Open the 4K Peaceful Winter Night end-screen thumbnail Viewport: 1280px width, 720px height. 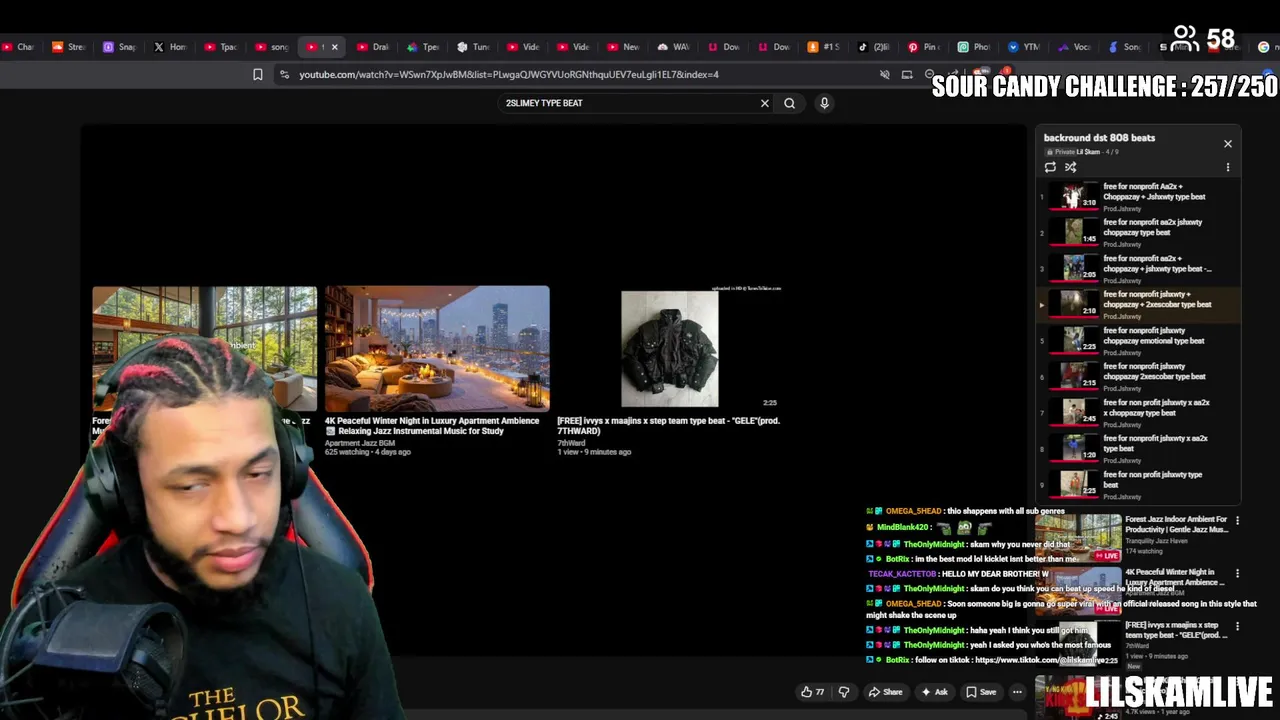[437, 349]
